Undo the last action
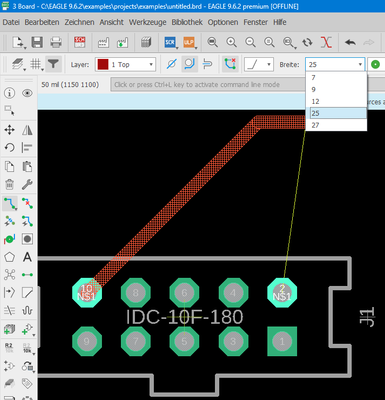The width and height of the screenshot is (385, 400). coord(350,42)
